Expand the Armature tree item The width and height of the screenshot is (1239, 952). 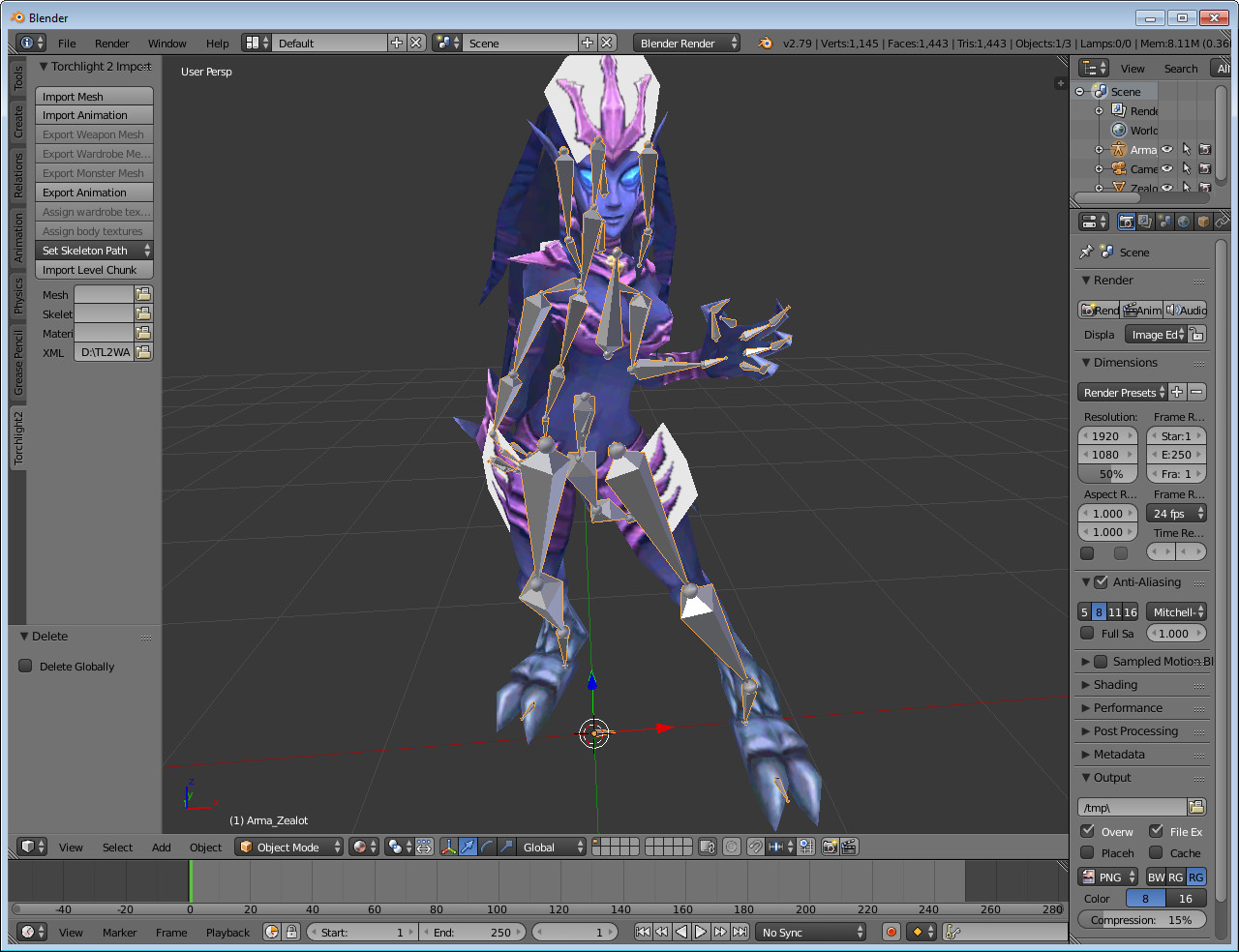tap(1099, 149)
